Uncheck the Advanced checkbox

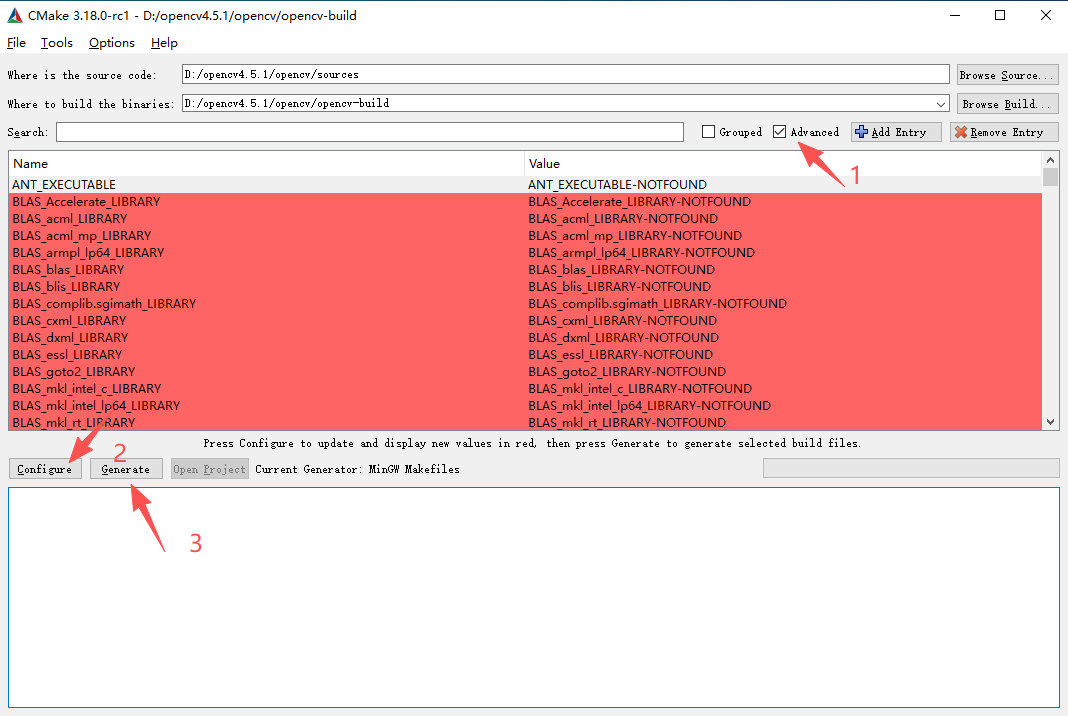coord(780,132)
